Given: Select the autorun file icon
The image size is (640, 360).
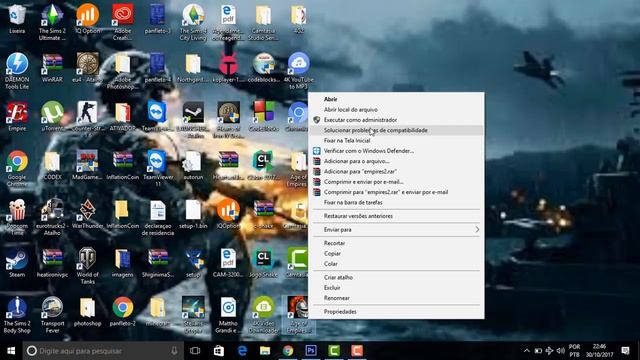Looking at the screenshot, I should [193, 165].
